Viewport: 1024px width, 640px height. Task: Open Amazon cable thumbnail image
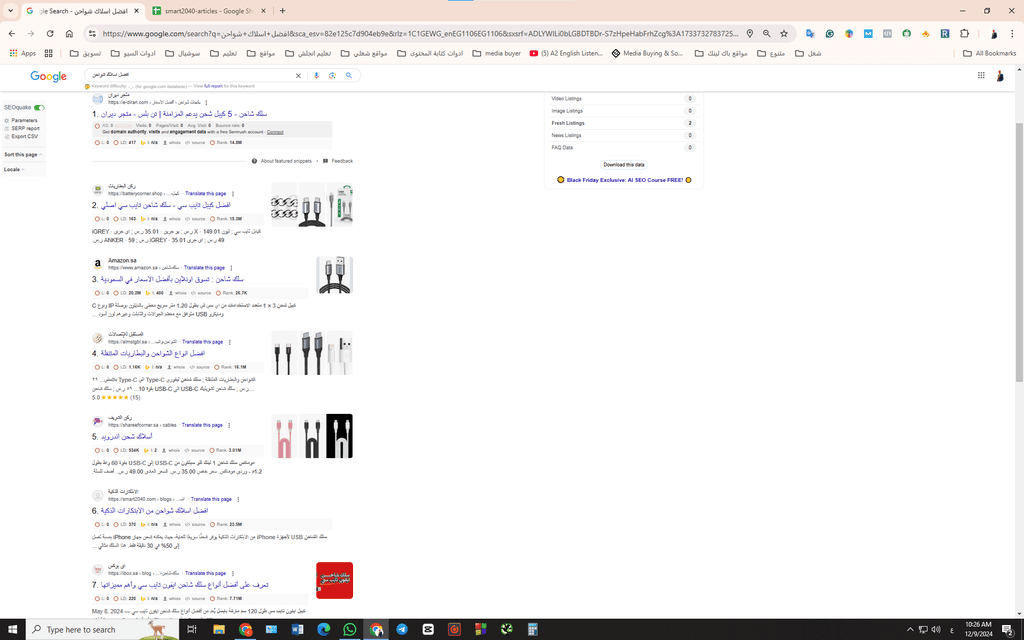pos(334,275)
